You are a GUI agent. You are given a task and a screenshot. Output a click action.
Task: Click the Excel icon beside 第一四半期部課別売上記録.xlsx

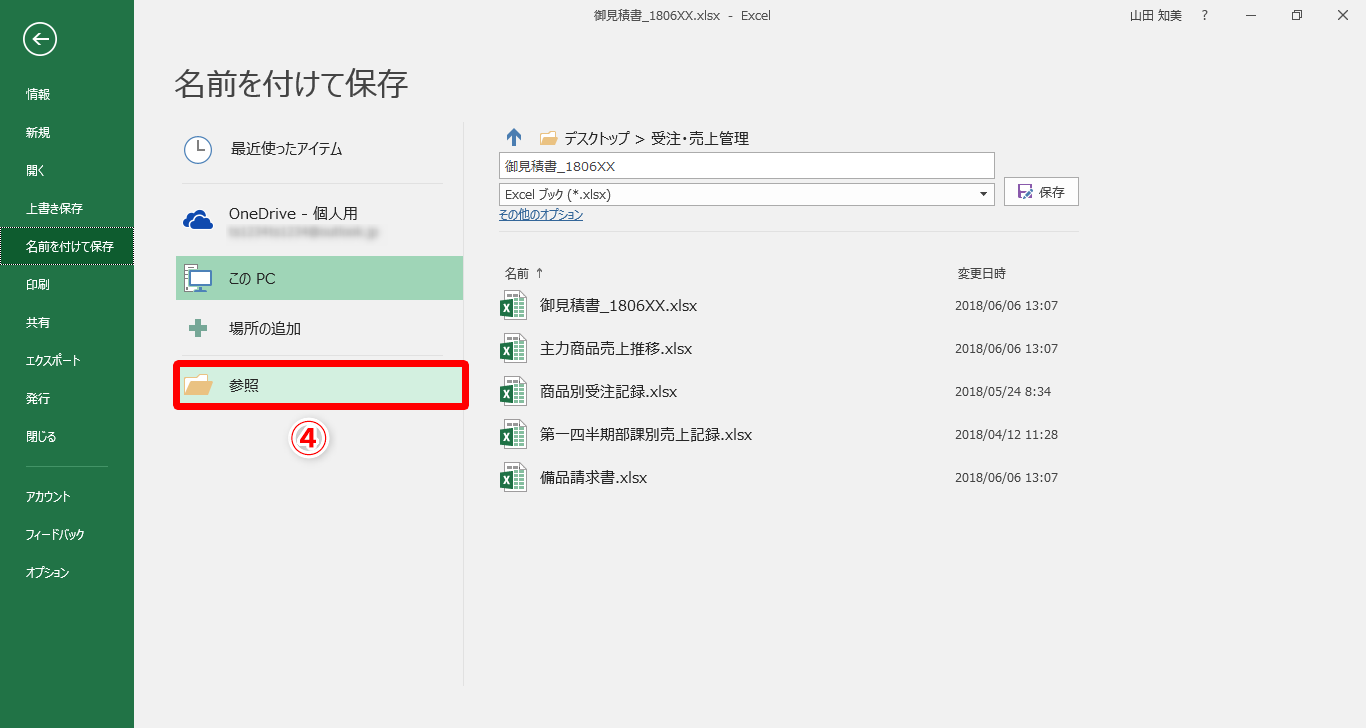coord(513,434)
